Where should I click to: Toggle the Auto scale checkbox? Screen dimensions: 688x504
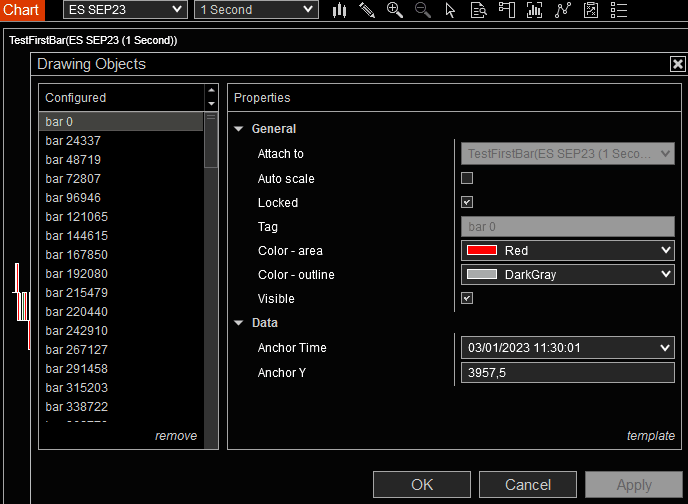[x=467, y=178]
